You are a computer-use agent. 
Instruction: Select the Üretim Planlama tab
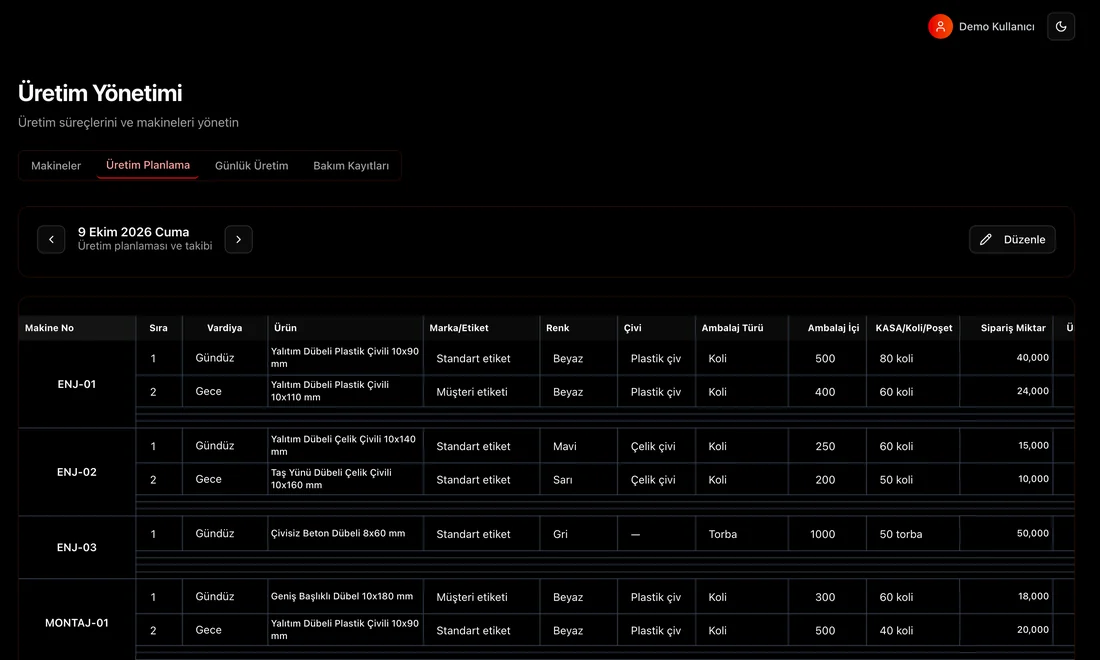[x=148, y=165]
